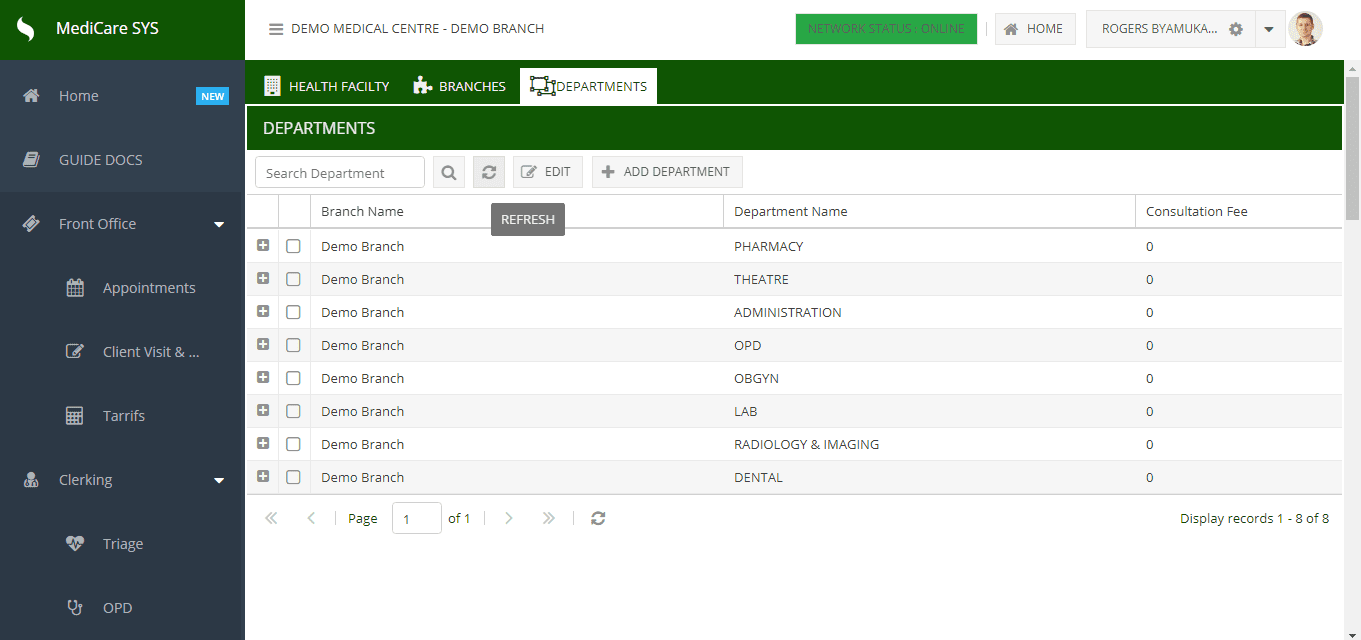Click the OPD stethoscope icon in sidebar
Viewport: 1361px width, 640px height.
[75, 608]
